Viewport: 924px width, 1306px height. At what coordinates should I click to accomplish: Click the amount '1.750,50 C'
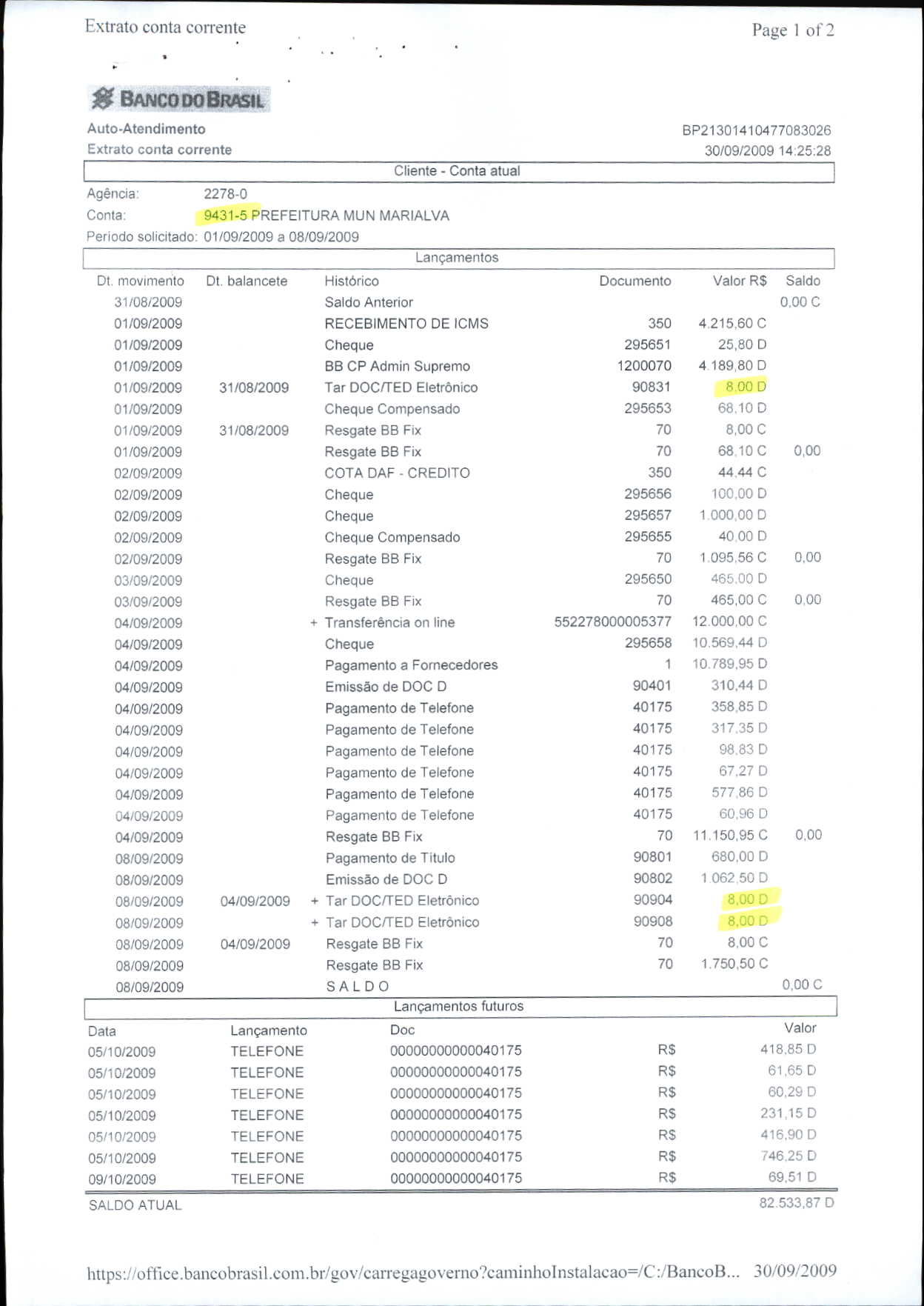pyautogui.click(x=734, y=964)
